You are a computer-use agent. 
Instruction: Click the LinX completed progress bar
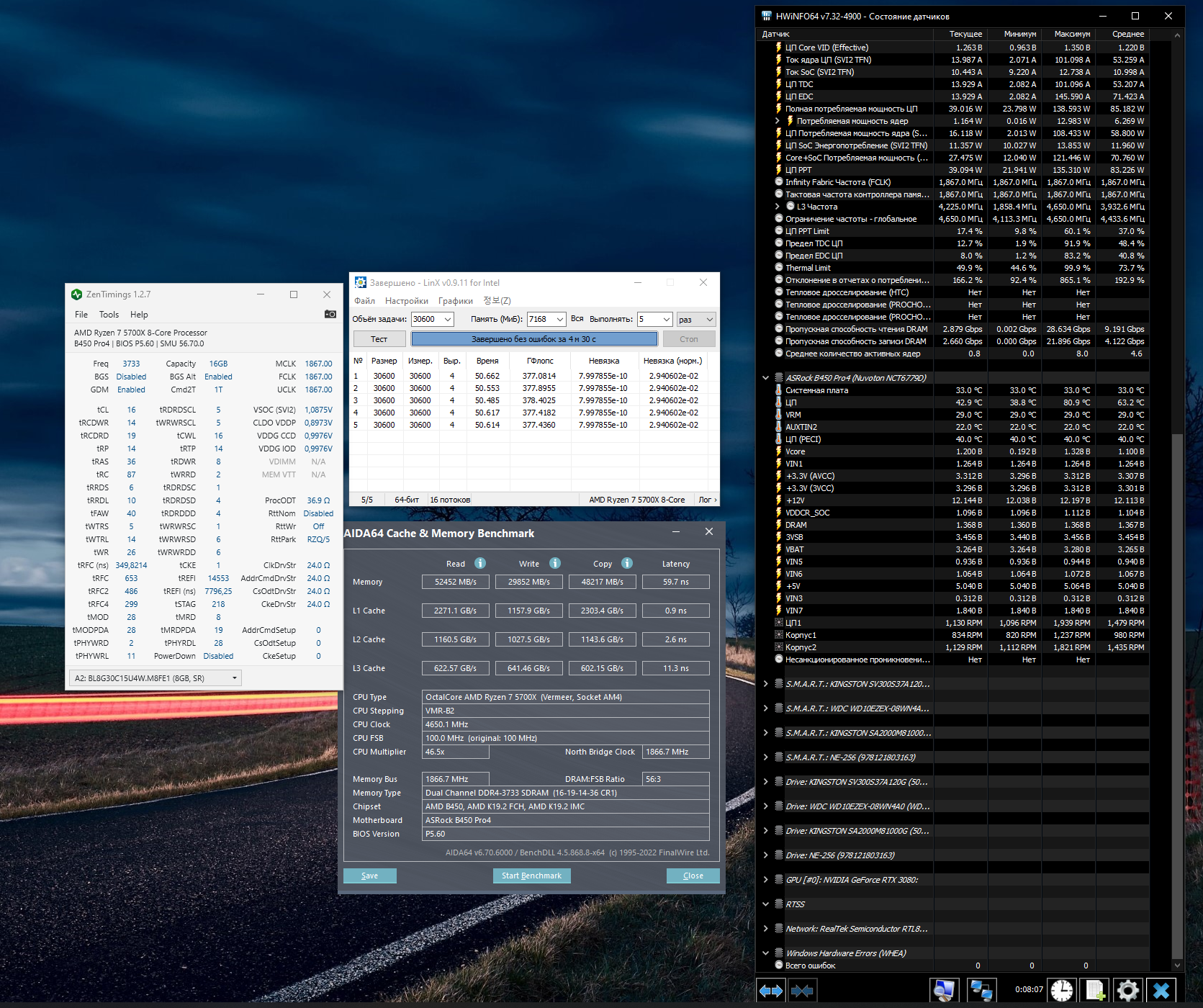click(x=534, y=339)
